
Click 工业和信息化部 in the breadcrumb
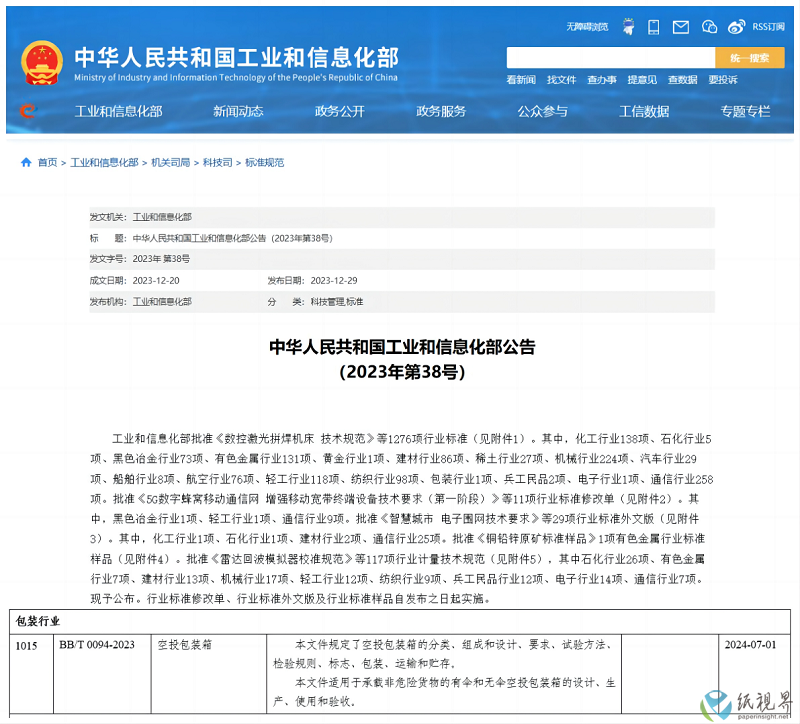(104, 163)
